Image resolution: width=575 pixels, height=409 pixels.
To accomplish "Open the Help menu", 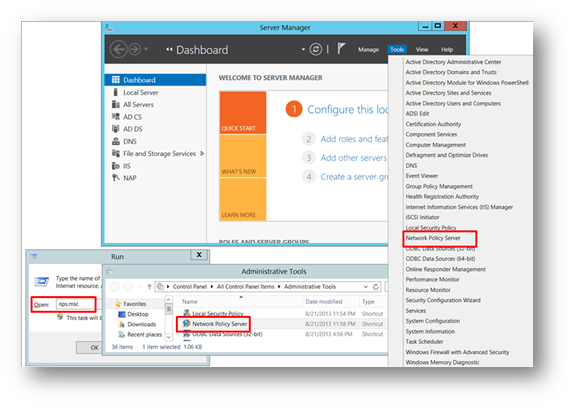I will click(x=447, y=50).
